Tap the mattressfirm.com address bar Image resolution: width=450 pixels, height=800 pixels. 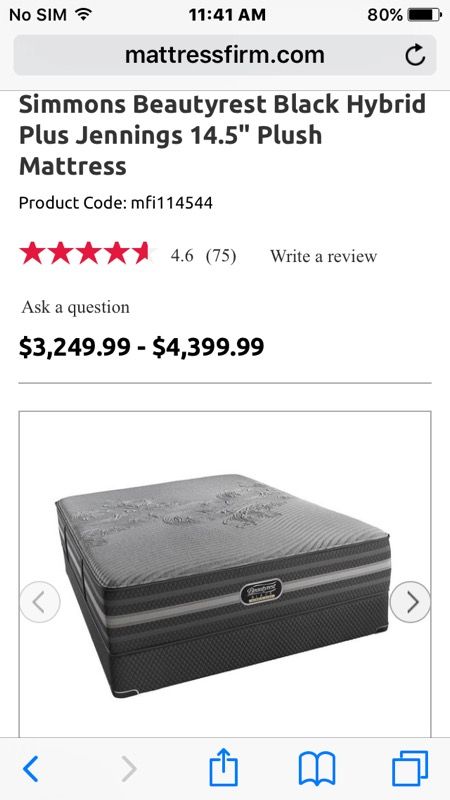click(x=225, y=55)
